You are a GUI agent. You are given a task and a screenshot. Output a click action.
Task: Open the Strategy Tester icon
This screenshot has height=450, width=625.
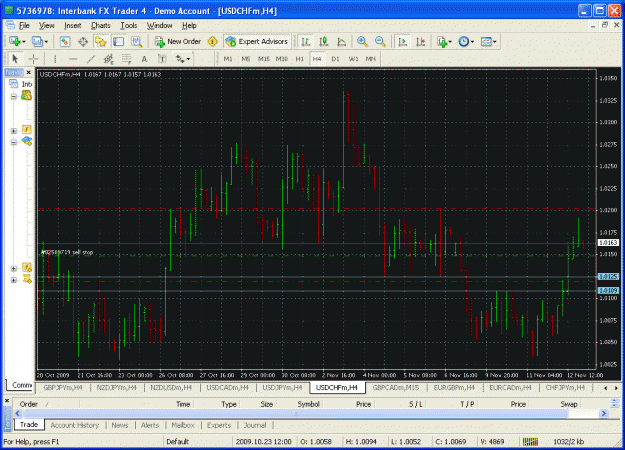pos(136,41)
